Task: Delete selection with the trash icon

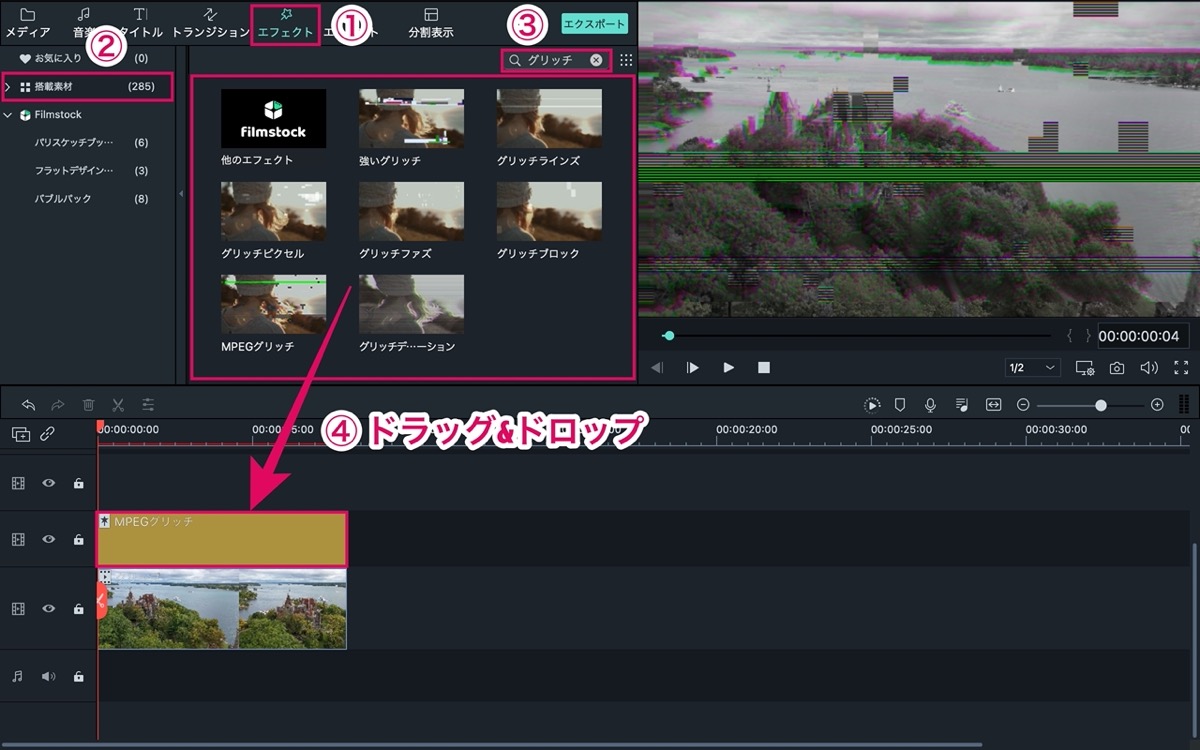Action: pyautogui.click(x=88, y=405)
